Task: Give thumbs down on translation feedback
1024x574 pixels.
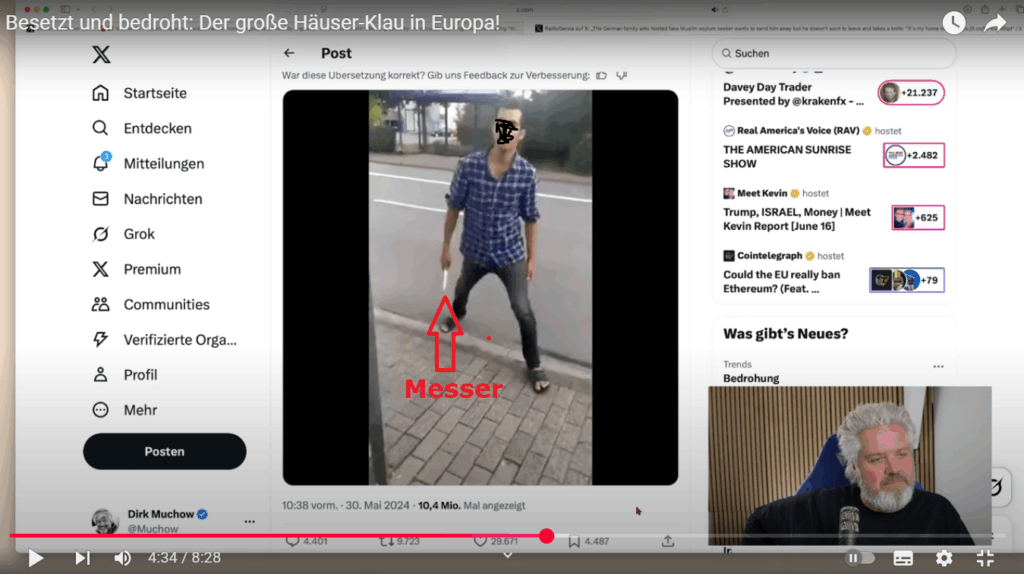Action: [622, 76]
